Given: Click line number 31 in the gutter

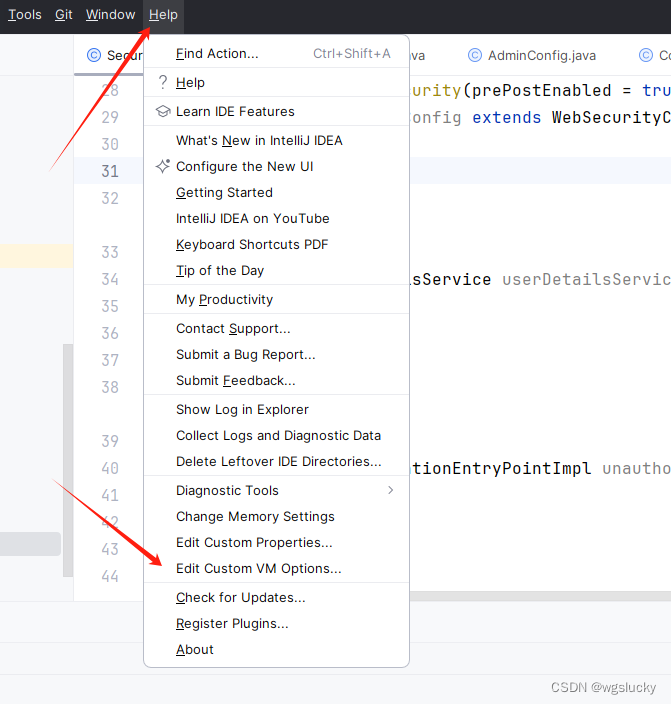Looking at the screenshot, I should pos(110,171).
